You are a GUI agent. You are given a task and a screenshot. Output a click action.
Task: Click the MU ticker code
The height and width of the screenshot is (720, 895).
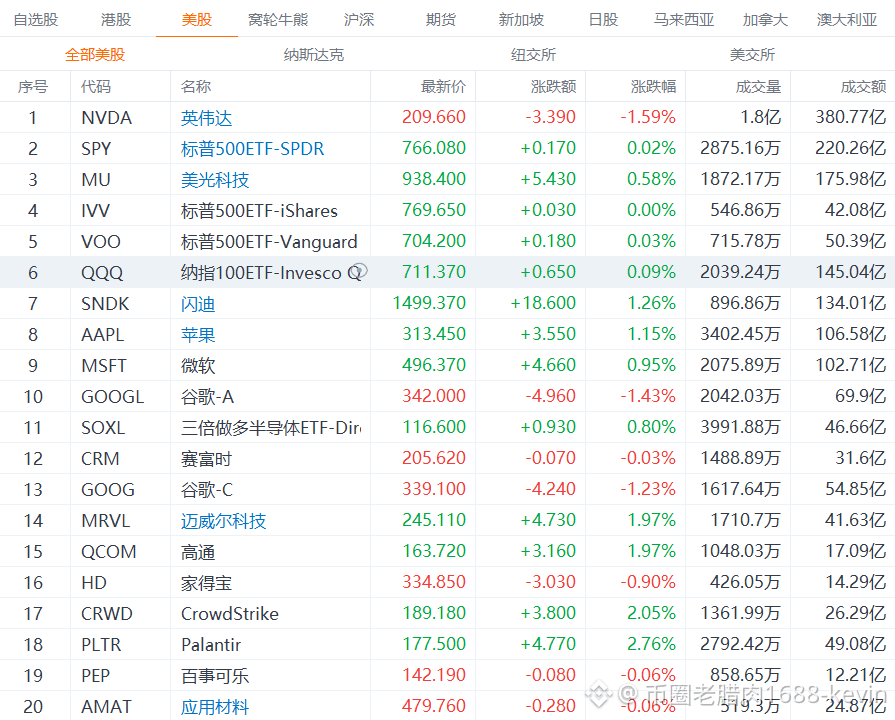[x=95, y=179]
